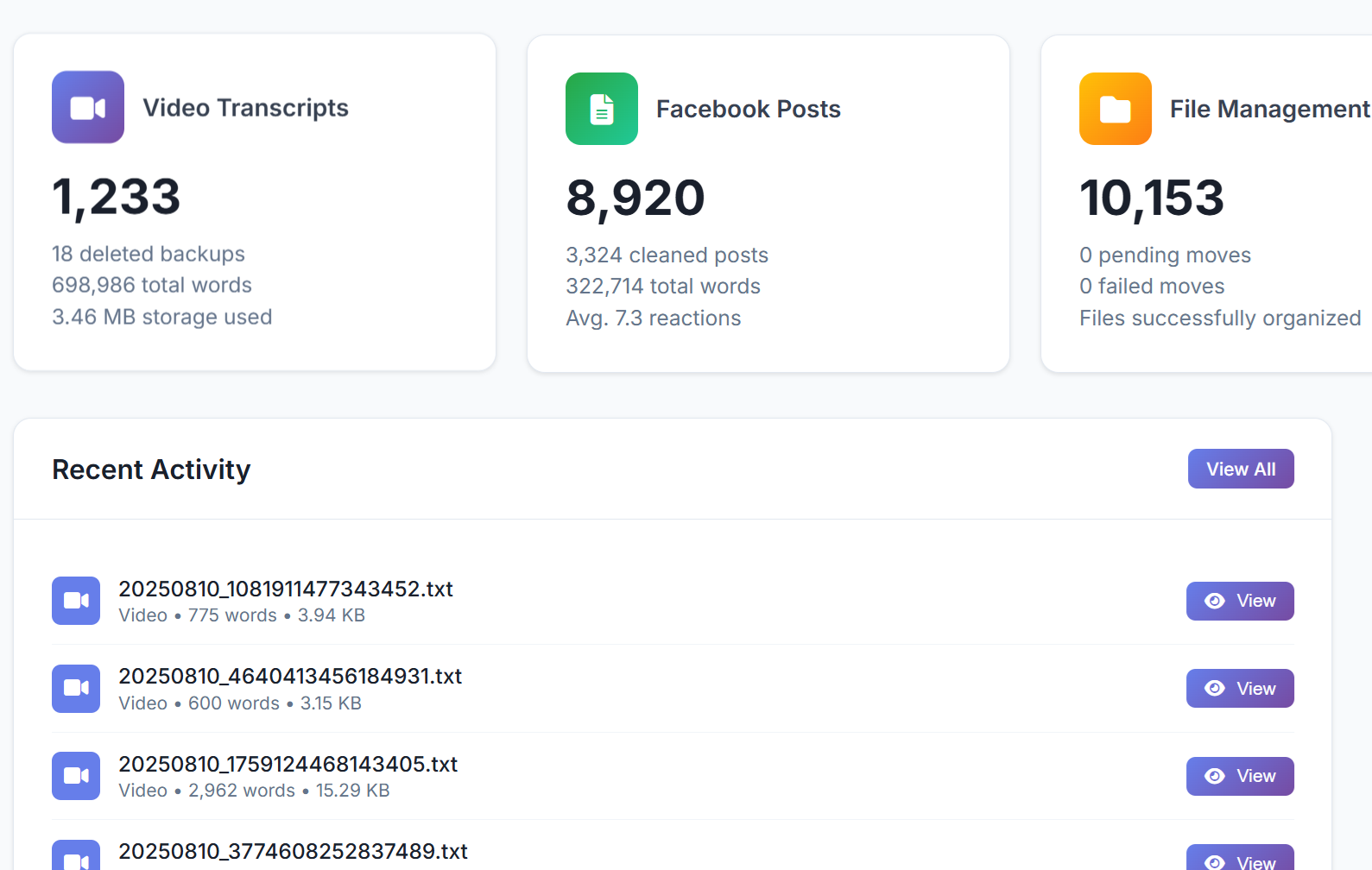Click the '322,714 total words' text
The height and width of the screenshot is (870, 1372).
pyautogui.click(x=663, y=287)
